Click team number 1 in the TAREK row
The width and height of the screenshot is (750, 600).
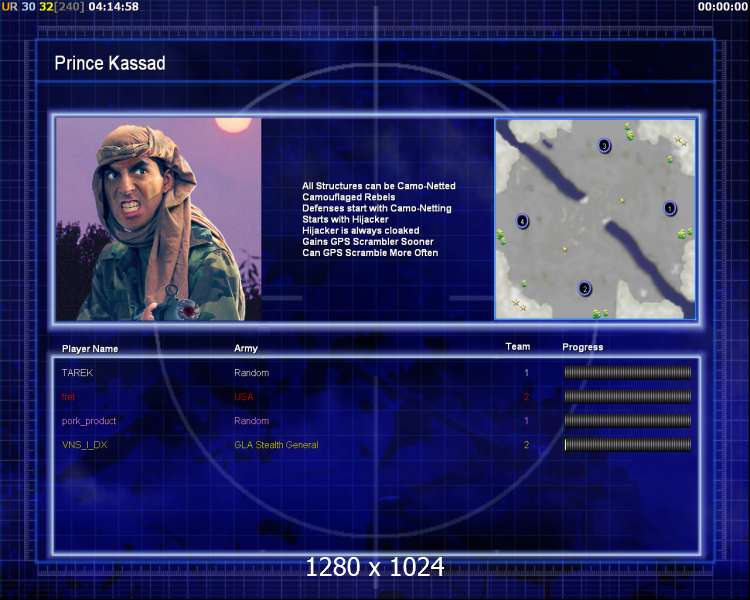point(526,373)
